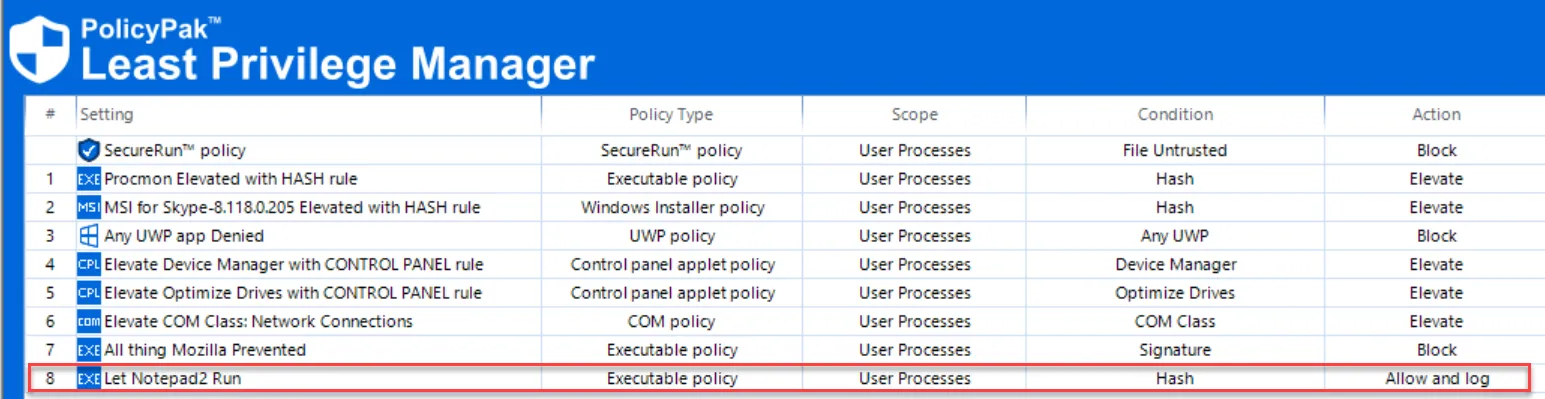Click the COM icon for Network Connections rule
The width and height of the screenshot is (1545, 399).
click(89, 322)
